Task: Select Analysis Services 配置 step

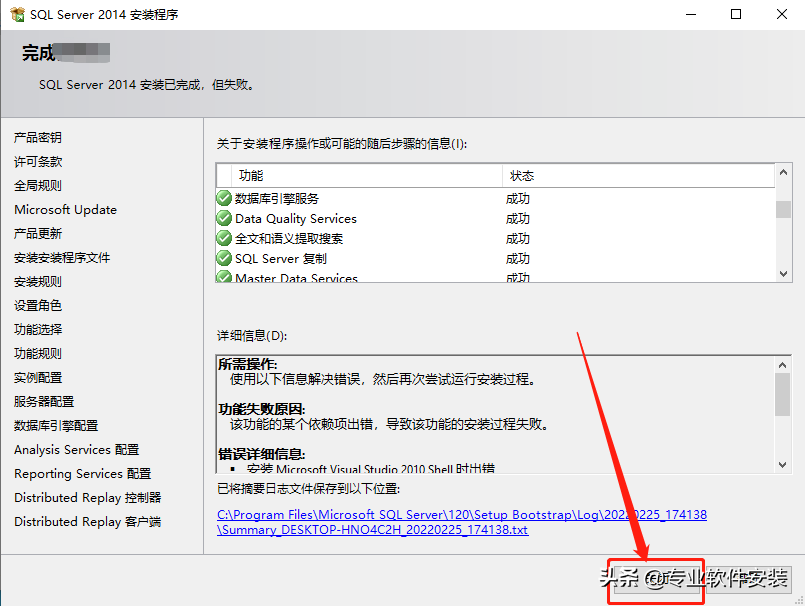Action: pyautogui.click(x=76, y=450)
